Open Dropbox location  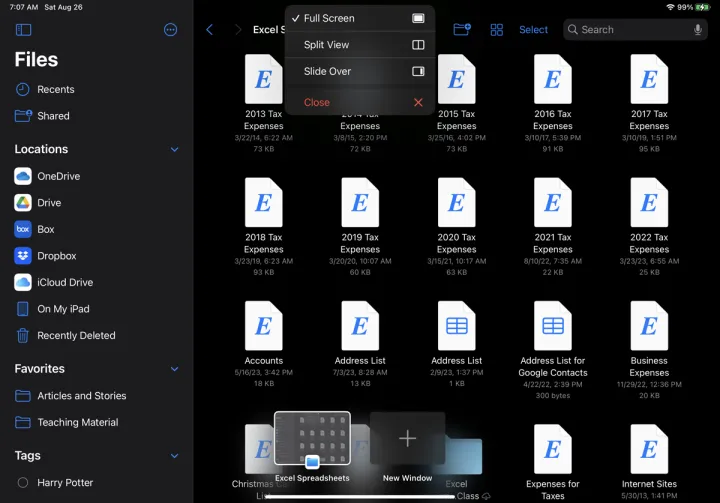[x=56, y=256]
